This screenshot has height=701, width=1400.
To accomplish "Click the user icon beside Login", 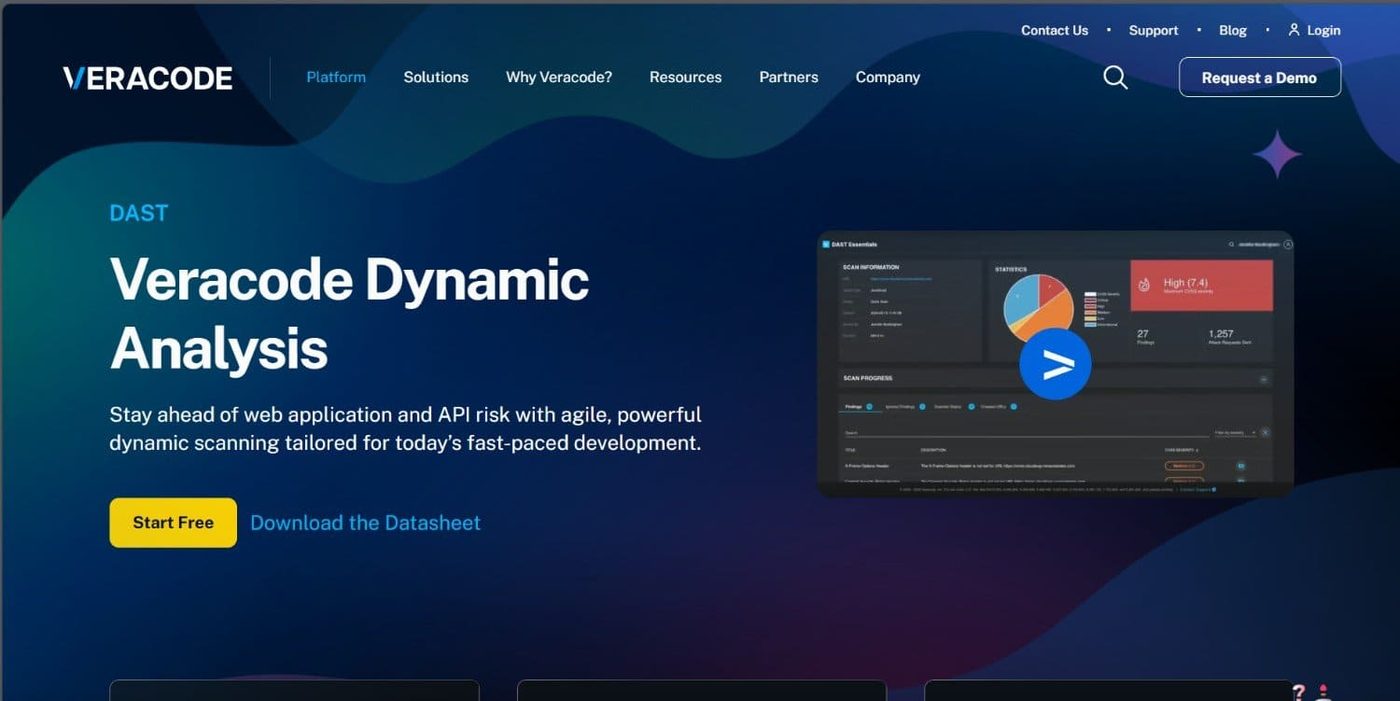I will pos(1294,30).
